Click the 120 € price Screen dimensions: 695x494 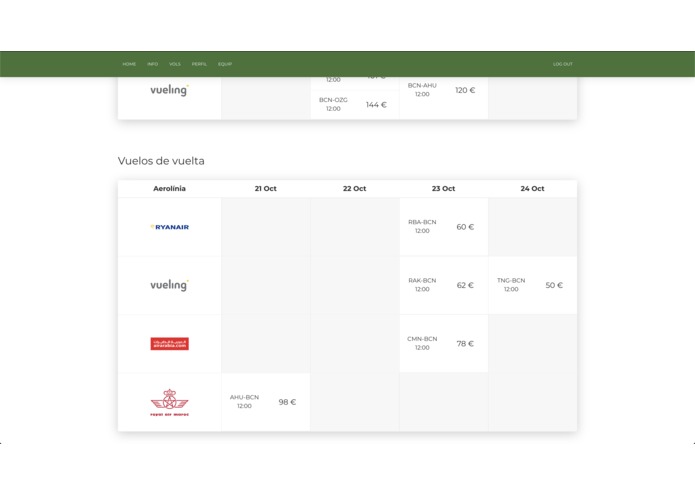tap(465, 90)
